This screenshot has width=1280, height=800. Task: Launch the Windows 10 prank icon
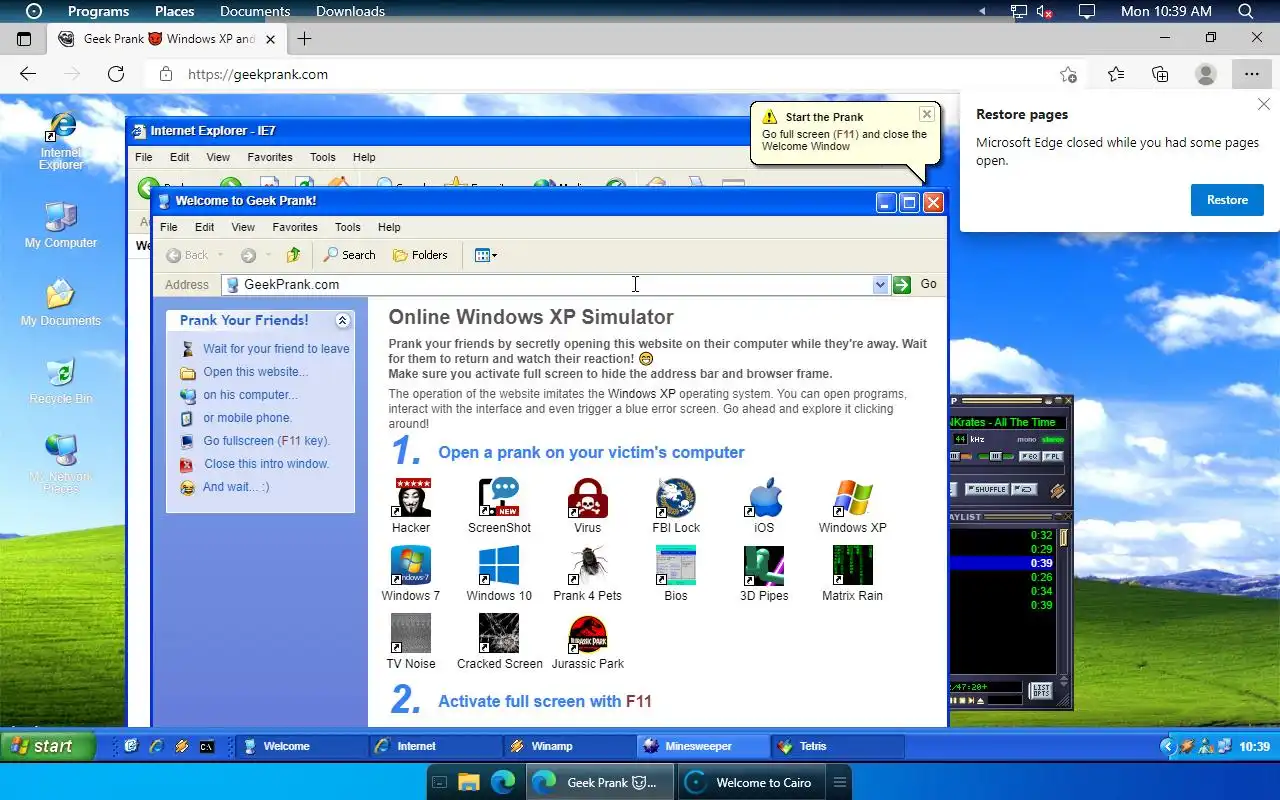tap(499, 574)
